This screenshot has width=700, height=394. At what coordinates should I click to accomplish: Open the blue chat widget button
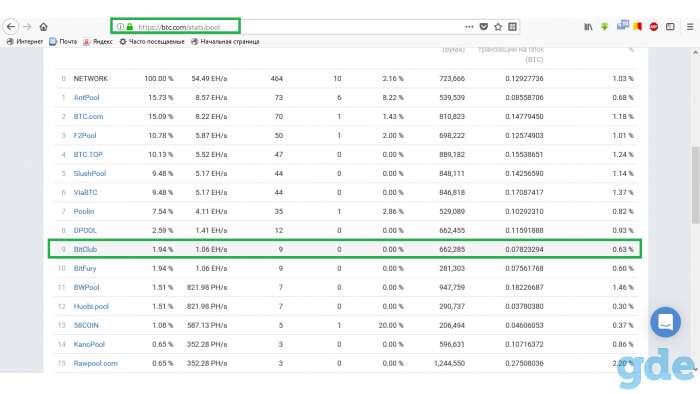tap(665, 322)
